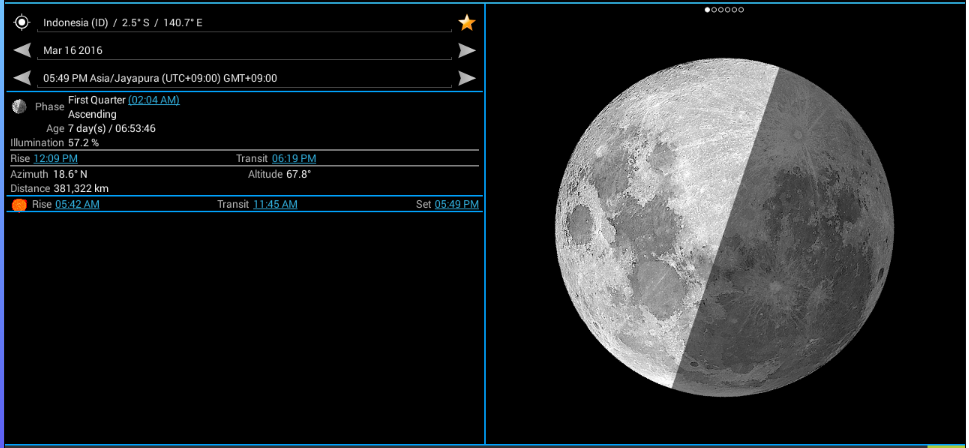Select the Illumination value 57.2 %
The image size is (969, 448).
[83, 143]
